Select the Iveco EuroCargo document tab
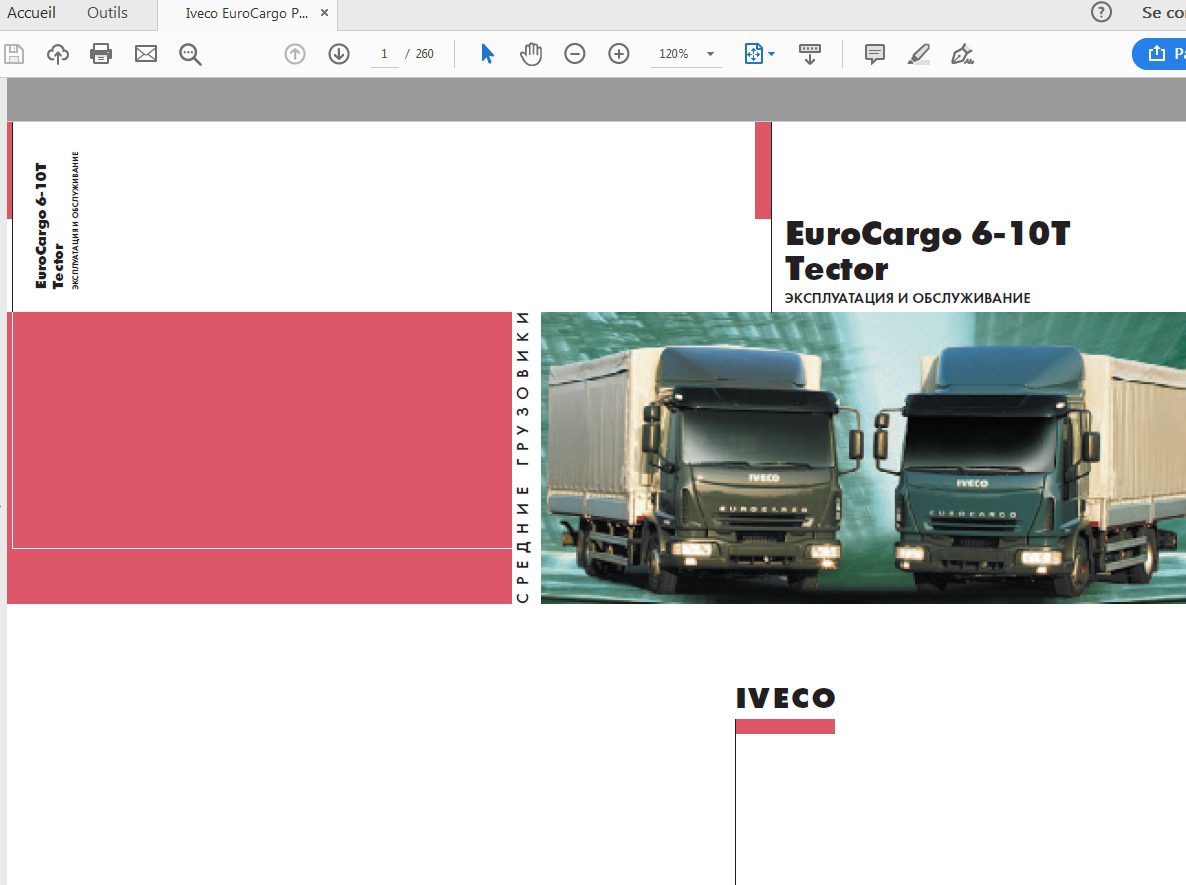Image resolution: width=1186 pixels, height=885 pixels. [247, 14]
